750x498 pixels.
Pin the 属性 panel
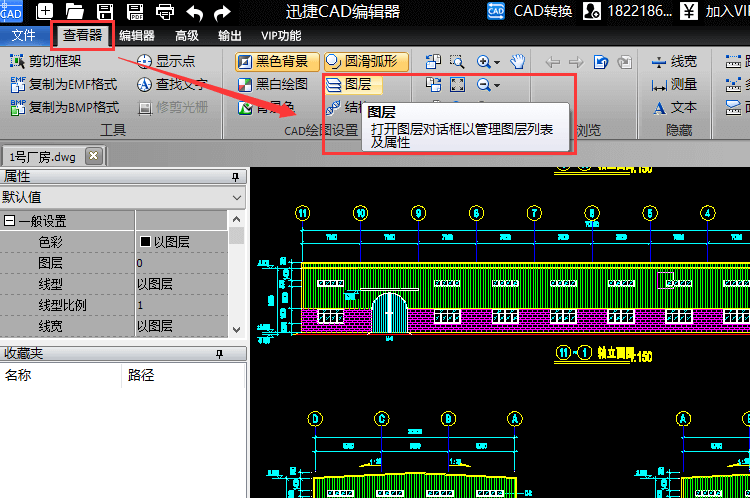pos(235,177)
